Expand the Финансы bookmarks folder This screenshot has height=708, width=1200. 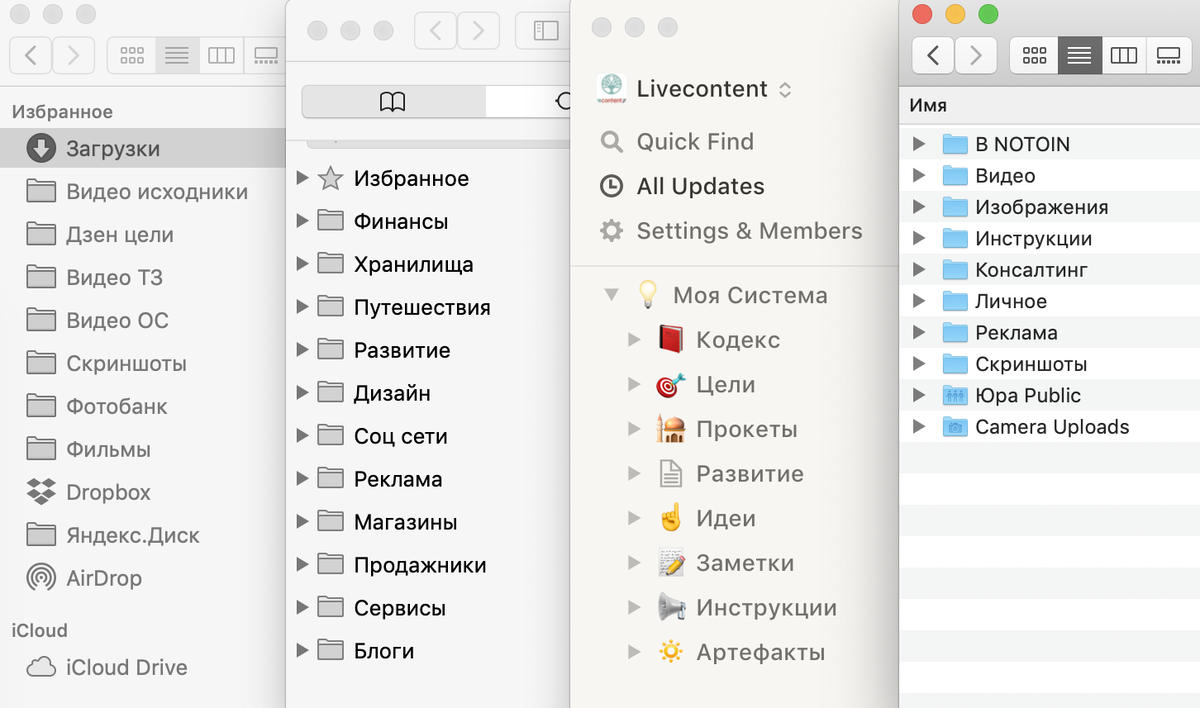point(303,222)
